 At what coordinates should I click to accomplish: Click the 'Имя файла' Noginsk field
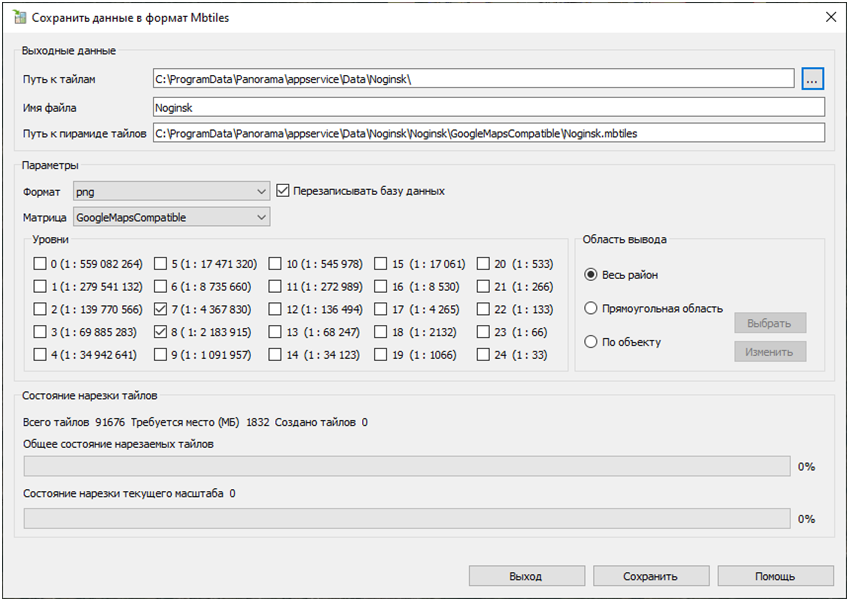click(x=488, y=106)
